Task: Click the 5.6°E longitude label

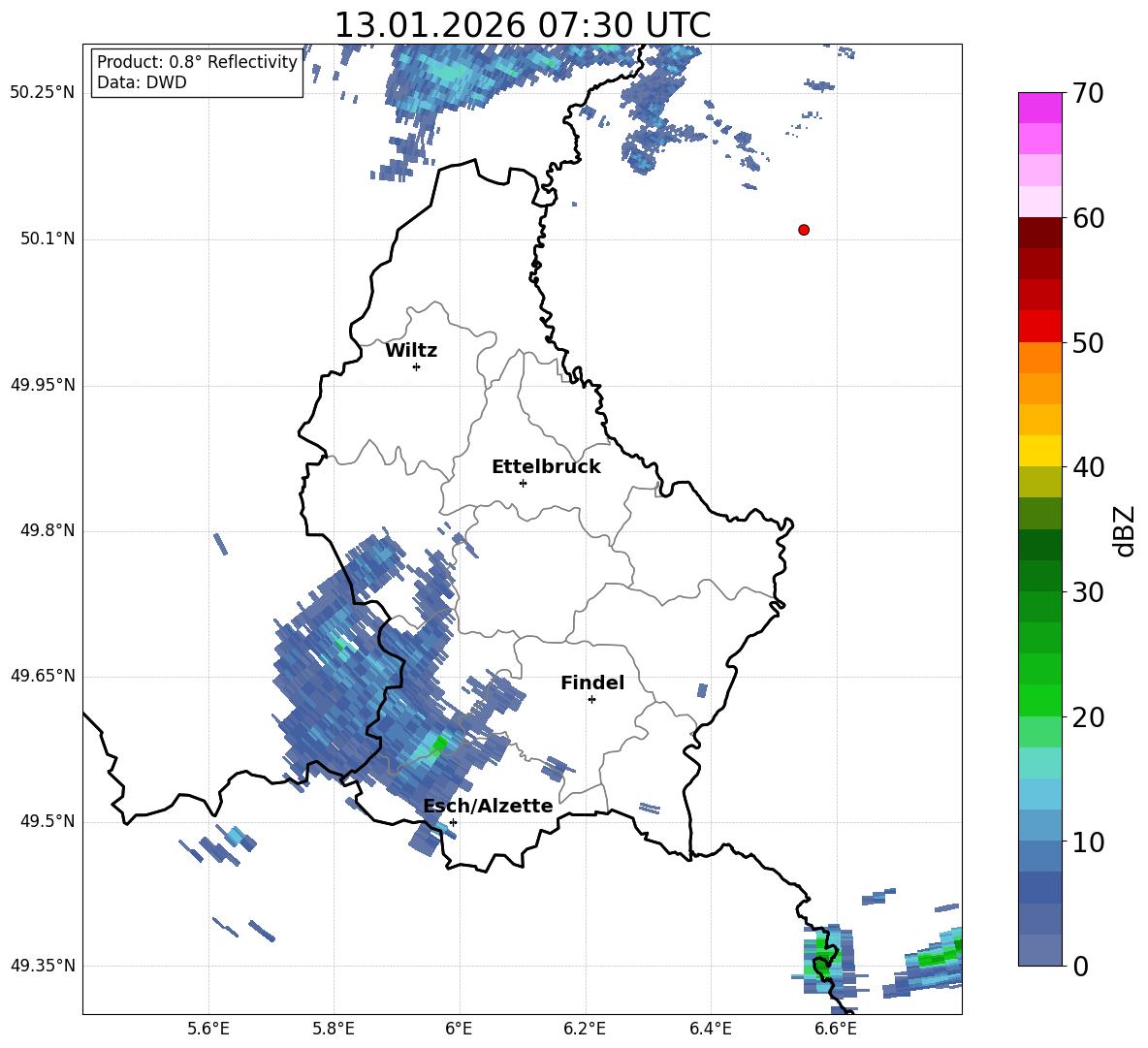Action: click(x=208, y=1029)
